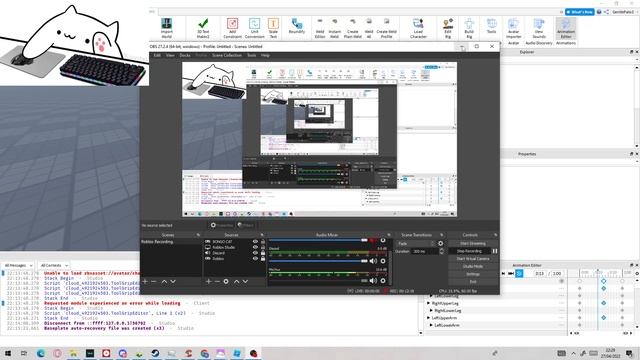This screenshot has width=640, height=360.
Task: Expand the RightLowerLeg track
Action: pyautogui.click(x=431, y=311)
